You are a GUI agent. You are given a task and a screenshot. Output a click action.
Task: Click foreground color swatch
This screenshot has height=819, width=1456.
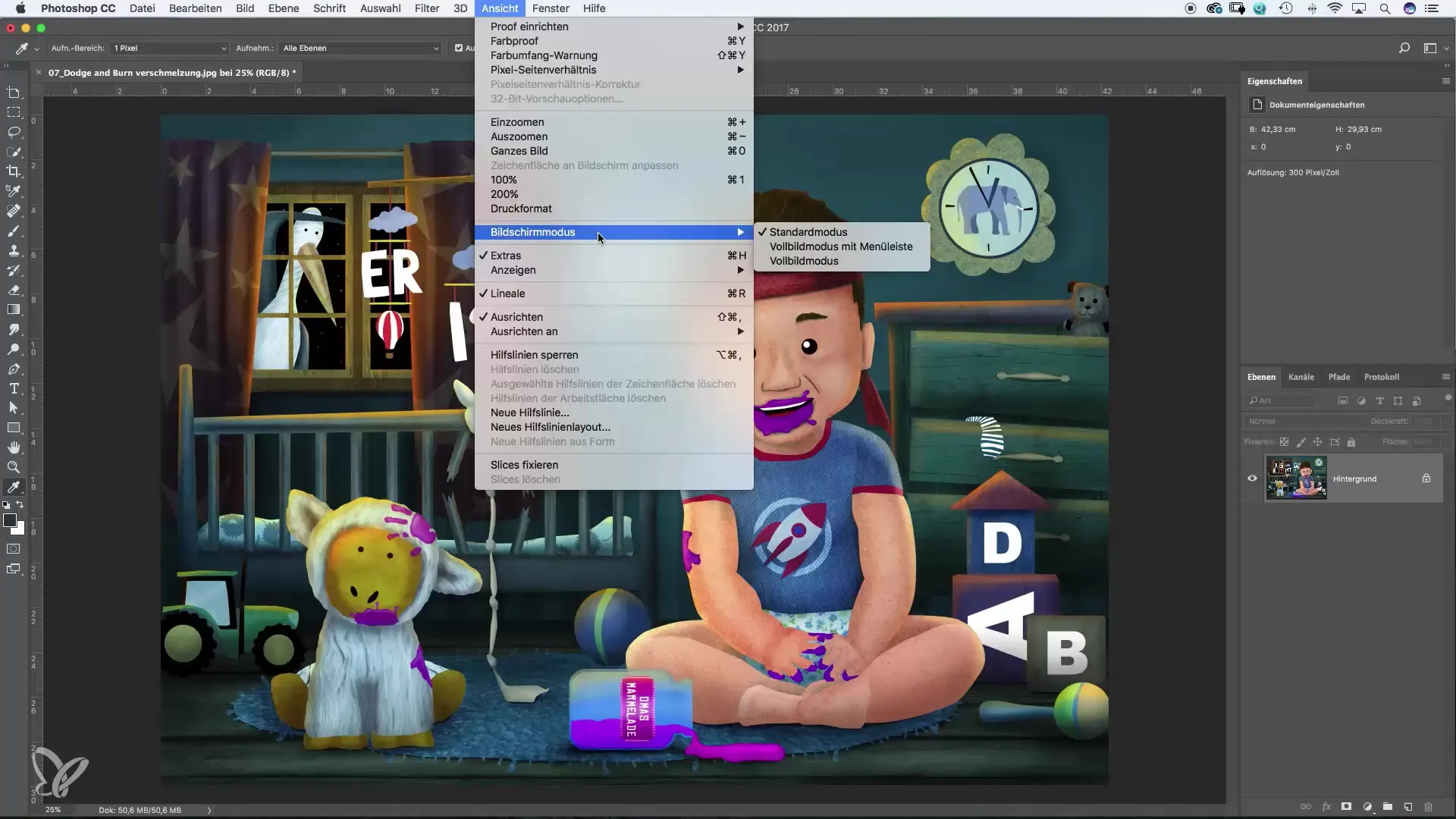(x=10, y=520)
